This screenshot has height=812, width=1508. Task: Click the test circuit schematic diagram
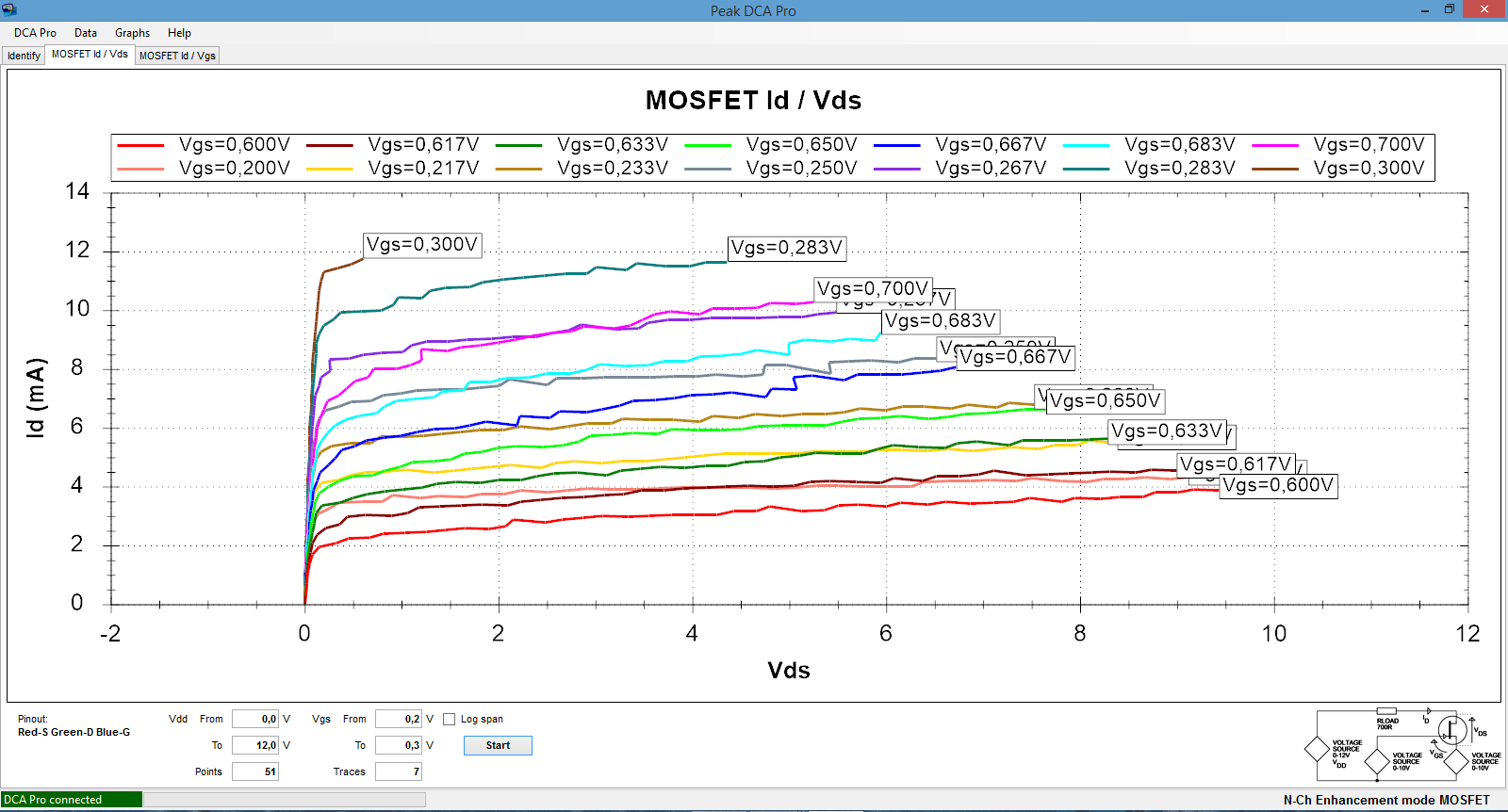click(1402, 743)
